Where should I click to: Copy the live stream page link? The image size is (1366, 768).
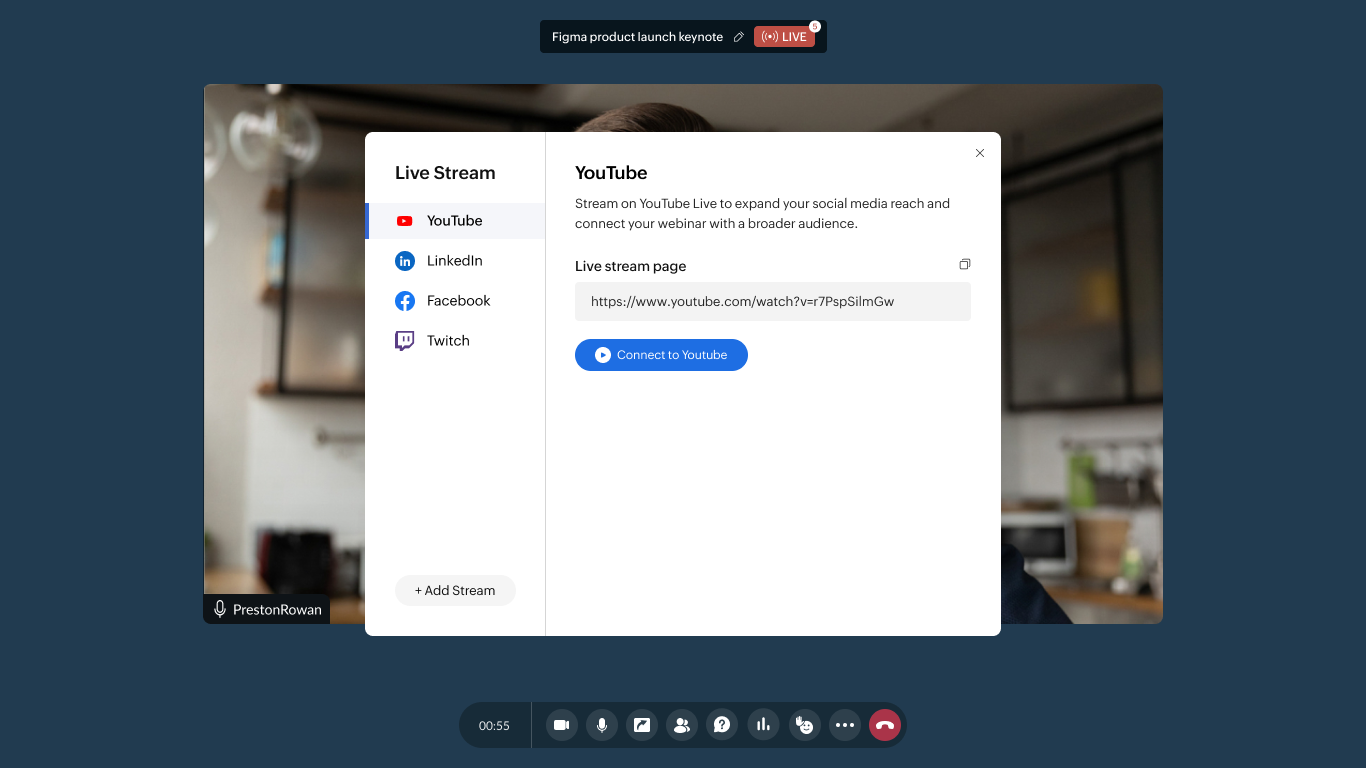(x=964, y=265)
